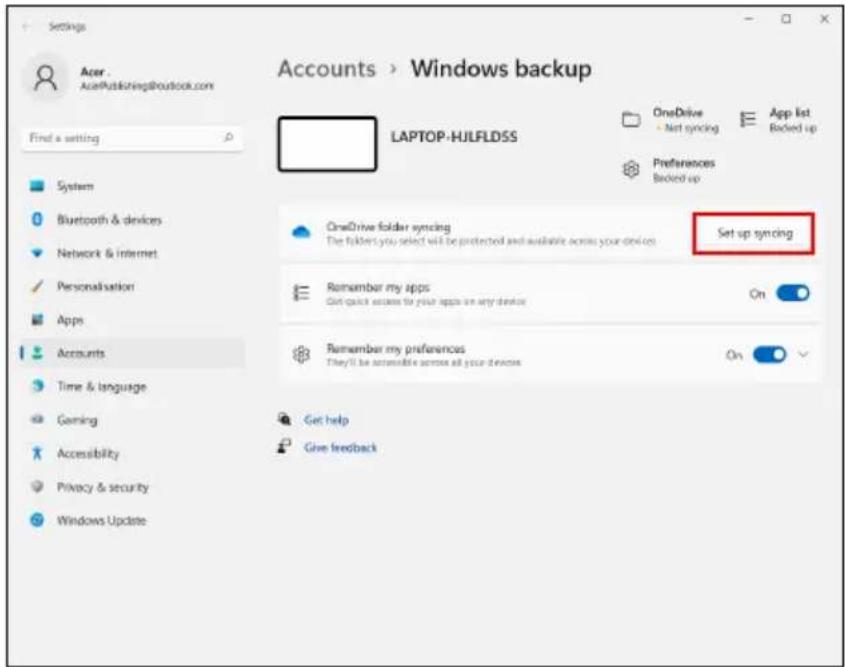Click Accounts in the breadcrumb
The height and width of the screenshot is (667, 845).
327,68
